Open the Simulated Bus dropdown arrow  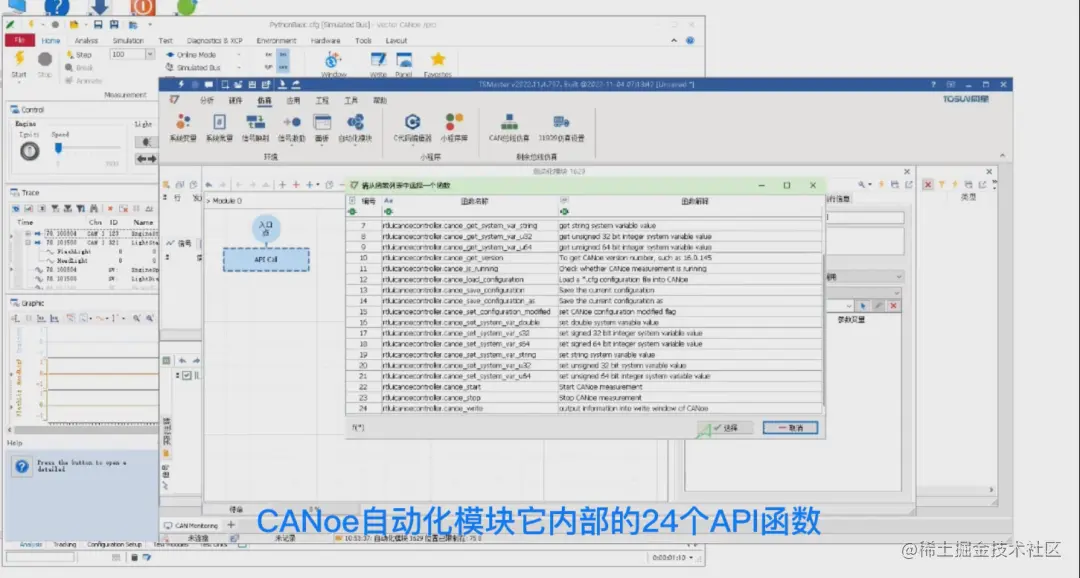coord(239,68)
